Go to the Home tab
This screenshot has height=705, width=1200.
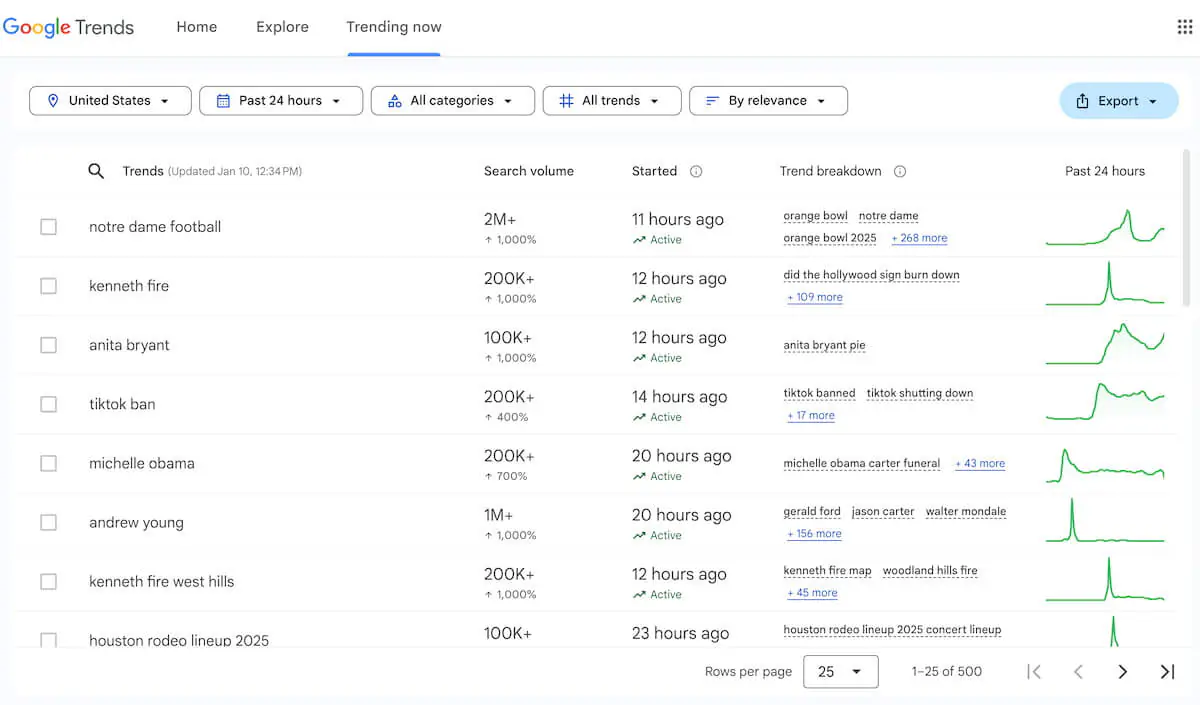coord(196,27)
